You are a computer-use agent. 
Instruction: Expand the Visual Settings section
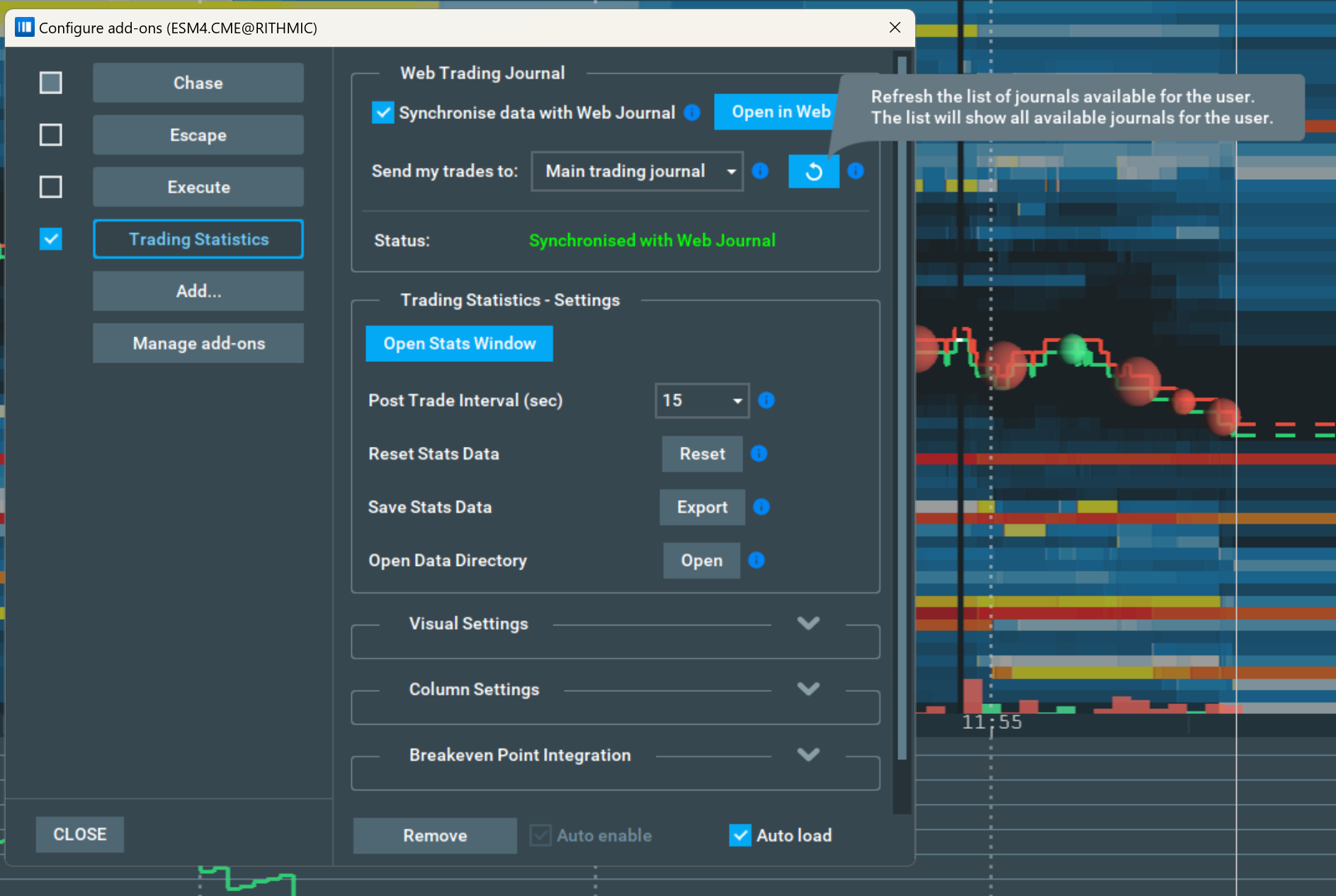(x=808, y=623)
